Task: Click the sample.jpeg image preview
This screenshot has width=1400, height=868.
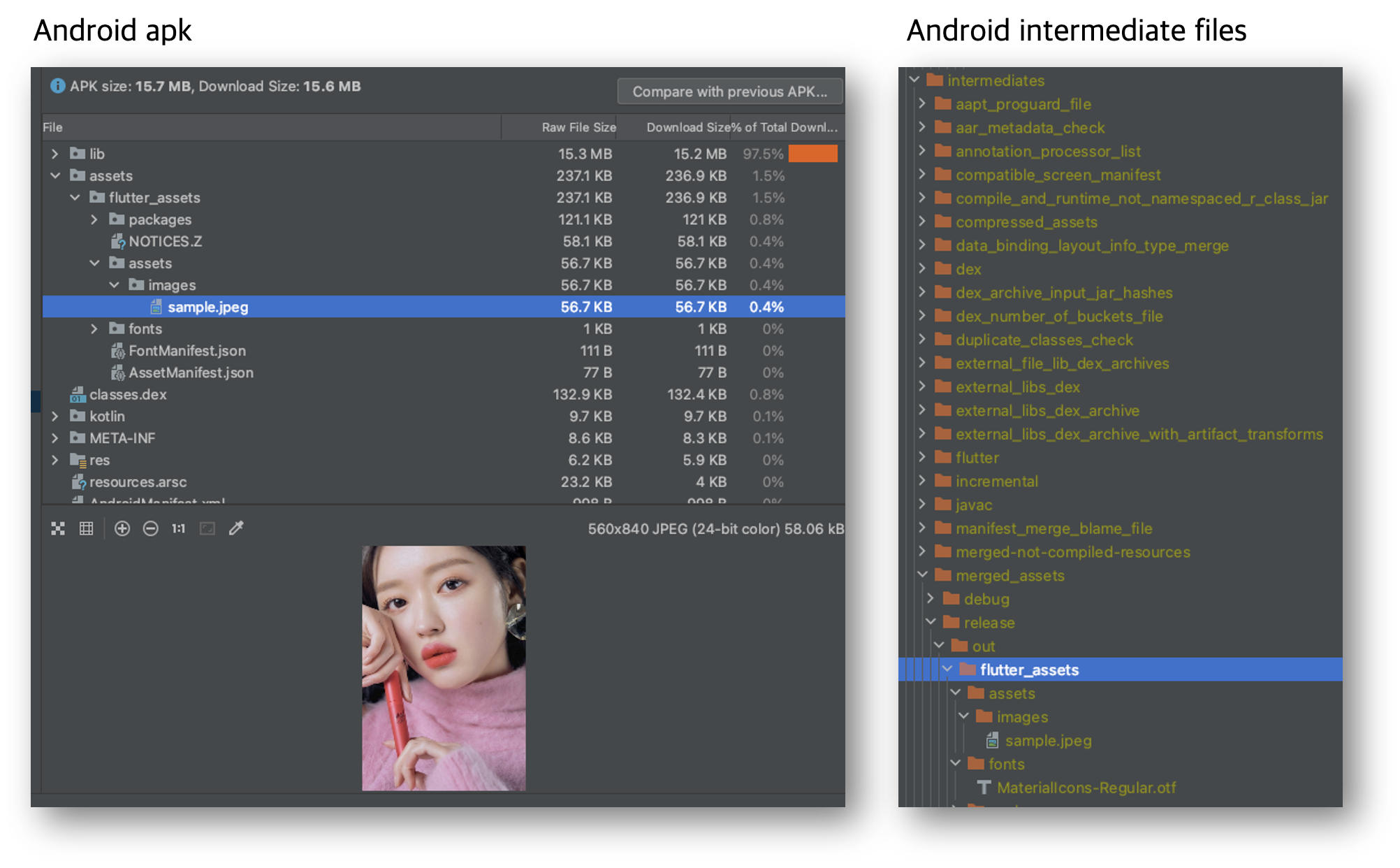Action: (444, 668)
